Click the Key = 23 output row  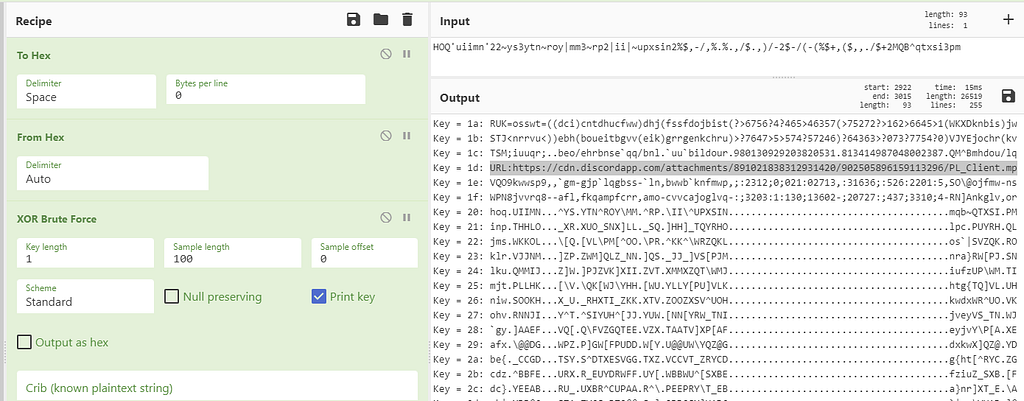(725, 257)
